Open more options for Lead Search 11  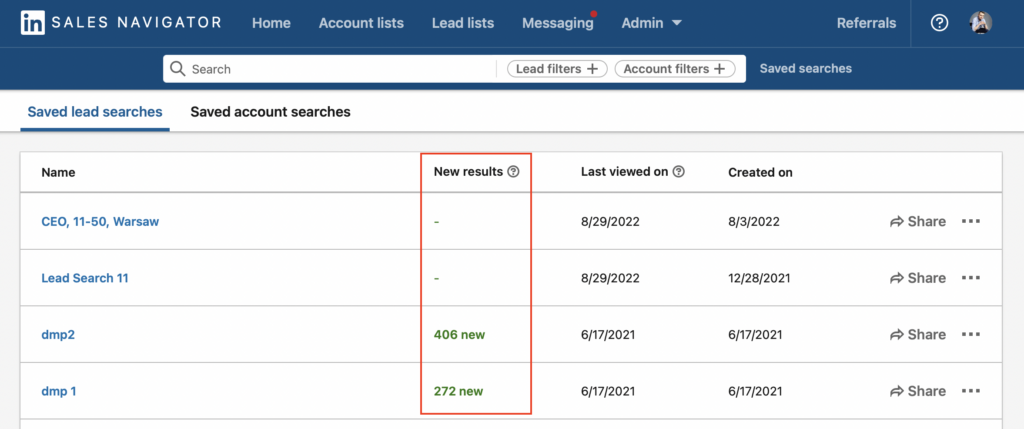pyautogui.click(x=970, y=278)
